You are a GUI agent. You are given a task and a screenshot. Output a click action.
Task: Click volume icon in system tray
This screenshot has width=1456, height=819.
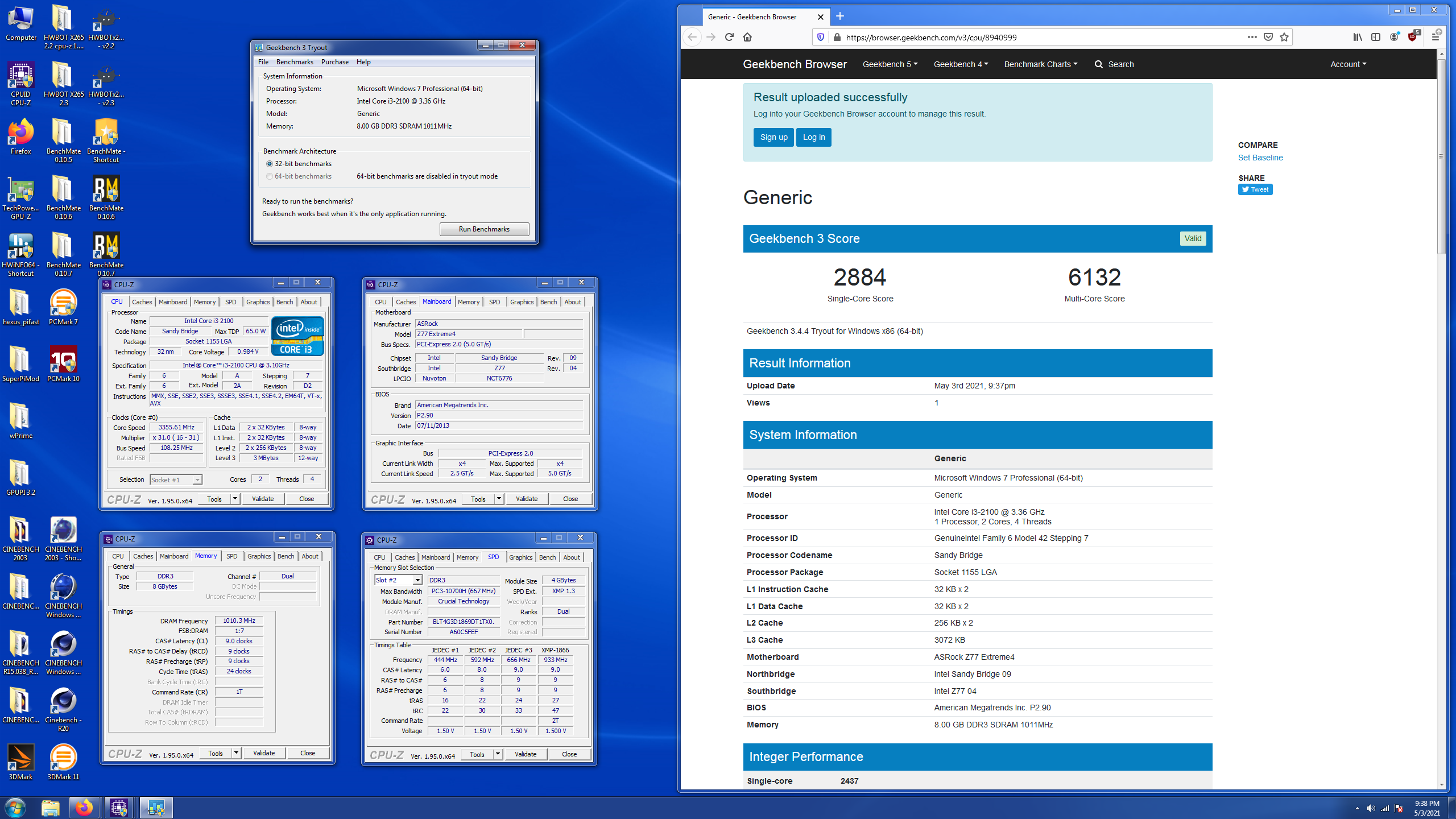pos(1371,808)
